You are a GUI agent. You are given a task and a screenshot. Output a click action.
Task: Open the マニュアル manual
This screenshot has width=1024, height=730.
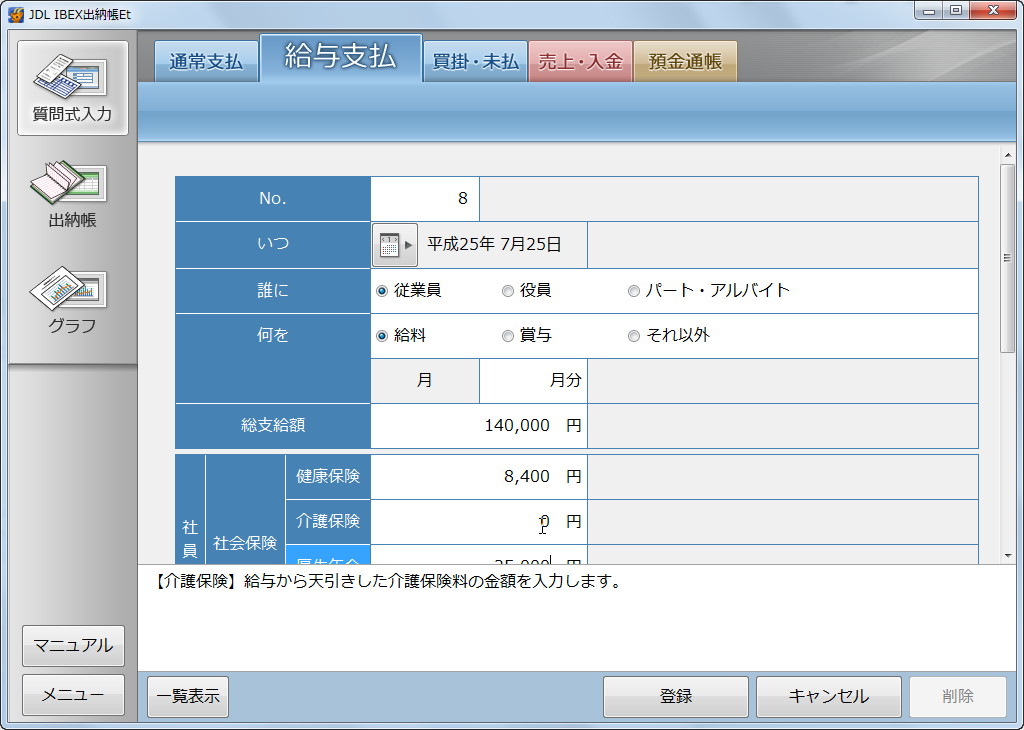[73, 646]
